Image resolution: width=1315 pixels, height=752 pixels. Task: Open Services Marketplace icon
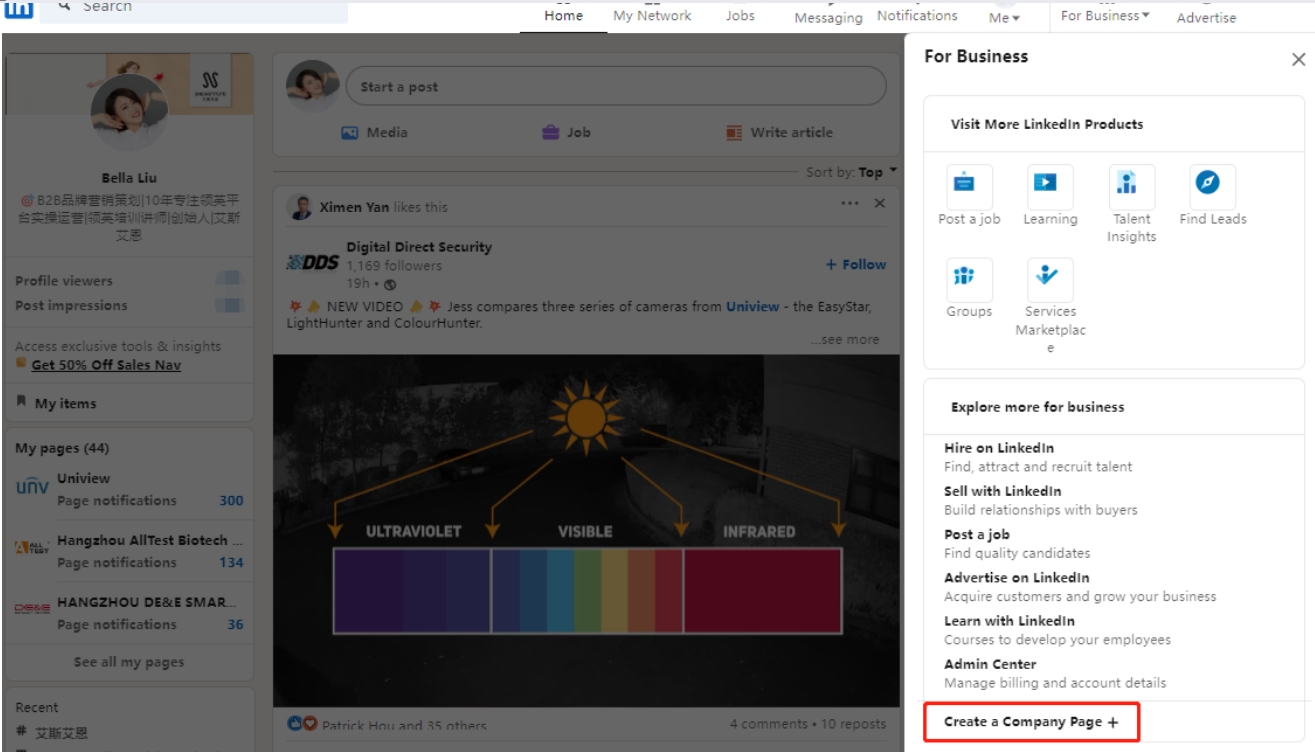(x=1049, y=280)
